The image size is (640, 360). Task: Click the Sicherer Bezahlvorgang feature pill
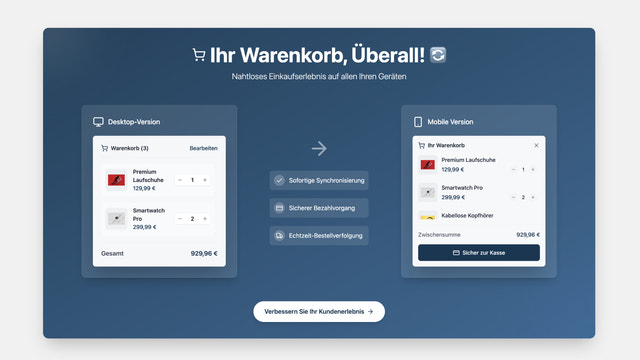click(x=319, y=208)
